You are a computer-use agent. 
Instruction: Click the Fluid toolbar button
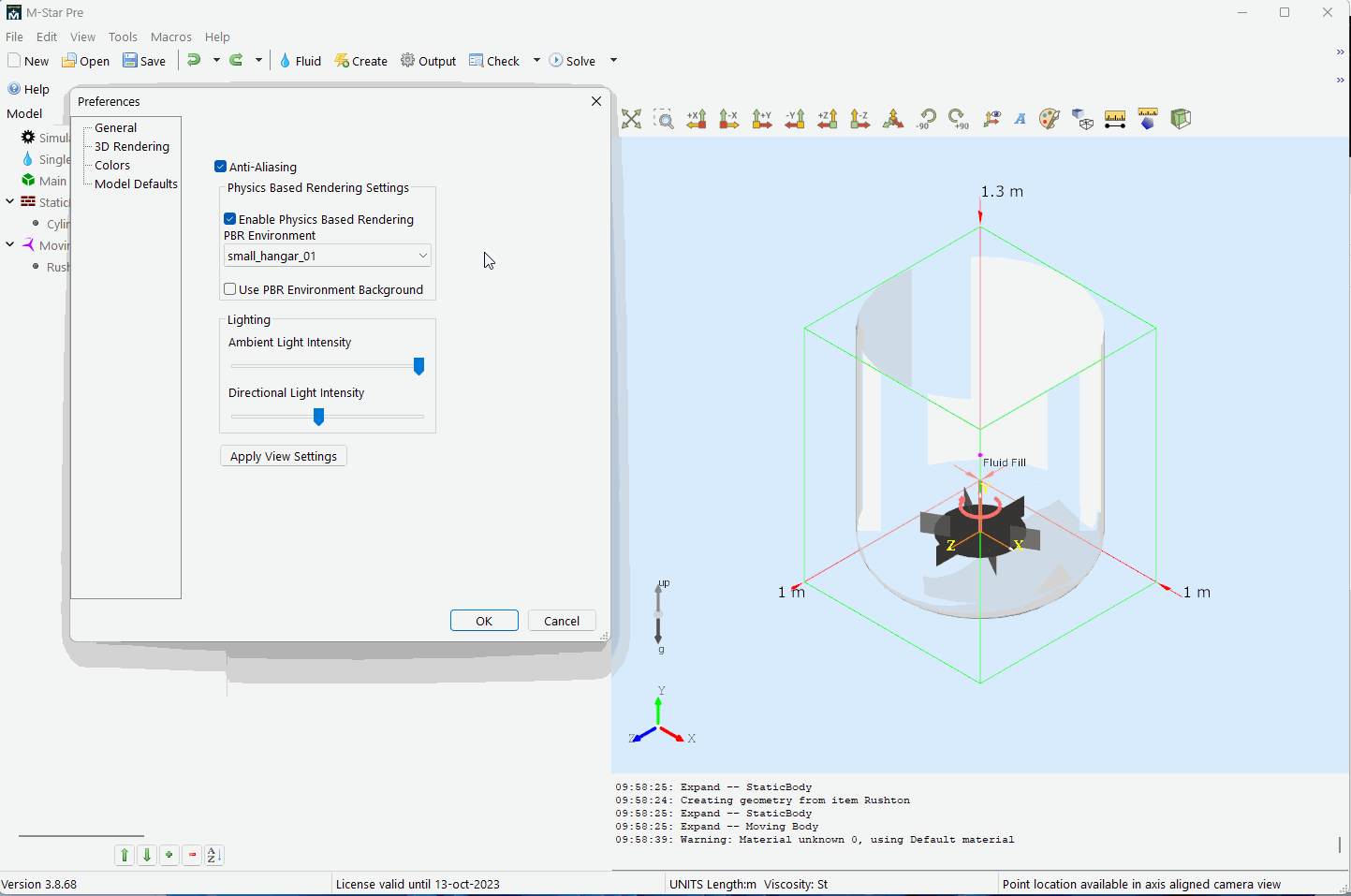300,61
